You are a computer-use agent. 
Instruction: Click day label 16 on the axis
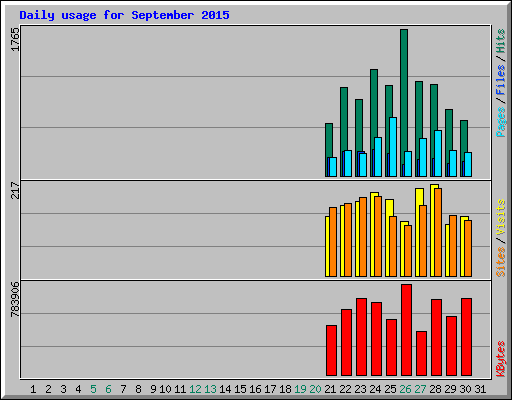pos(255,389)
